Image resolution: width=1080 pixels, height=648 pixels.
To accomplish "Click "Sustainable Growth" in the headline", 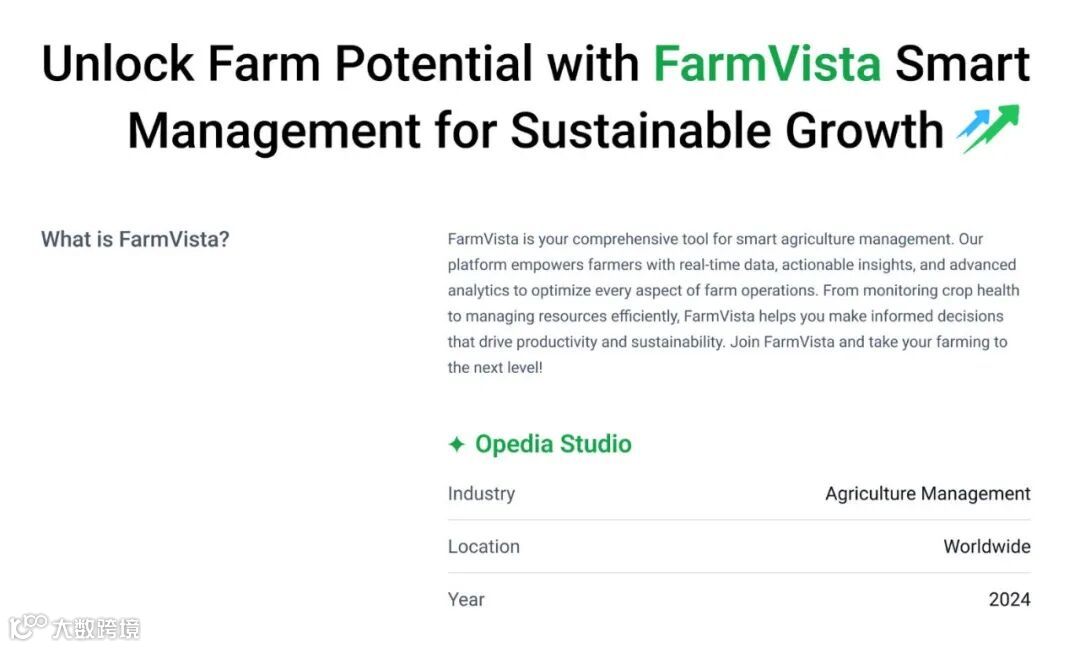I will [727, 131].
